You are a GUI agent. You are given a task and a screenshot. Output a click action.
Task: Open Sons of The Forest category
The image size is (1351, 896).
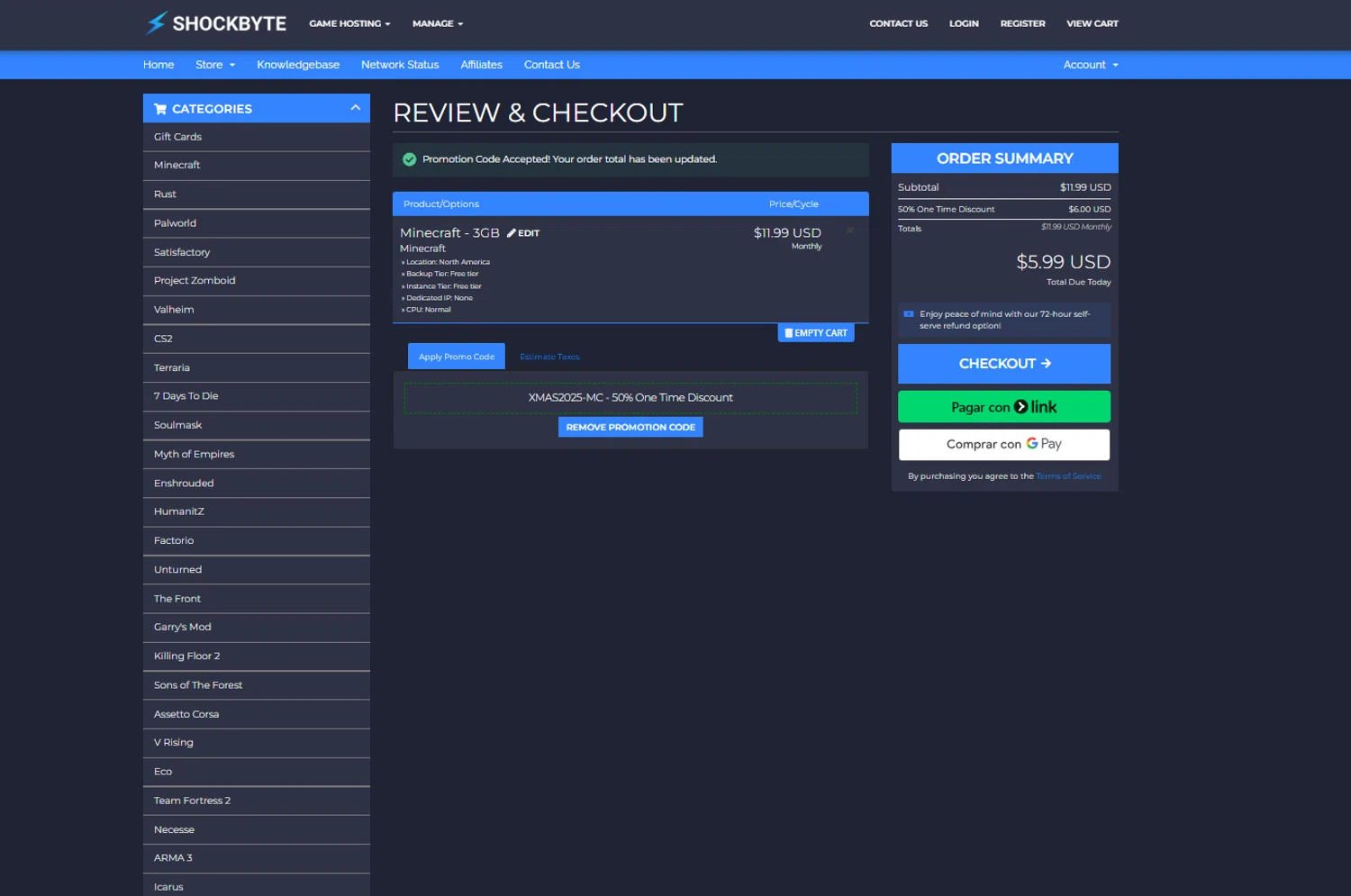tap(257, 684)
